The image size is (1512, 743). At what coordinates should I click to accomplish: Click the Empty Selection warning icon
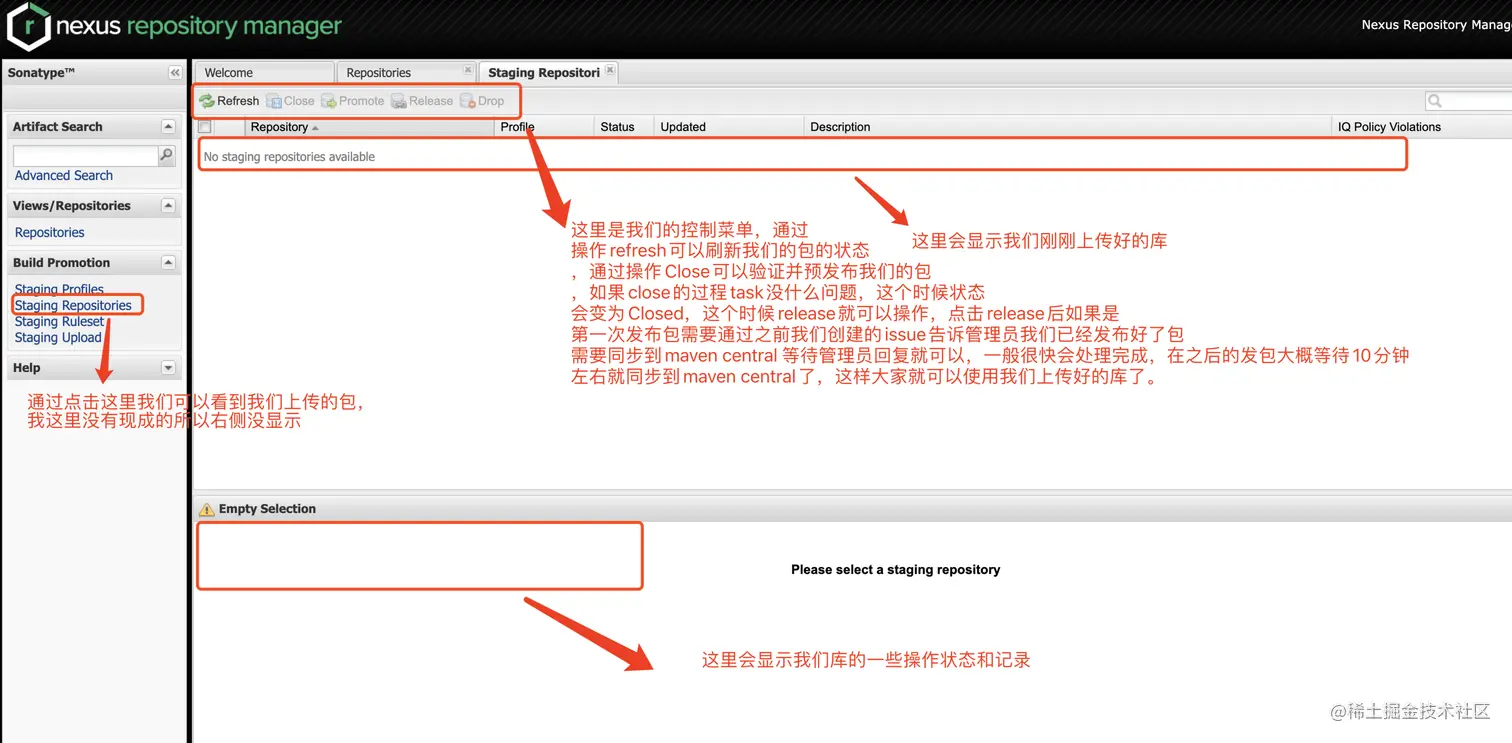coord(207,510)
